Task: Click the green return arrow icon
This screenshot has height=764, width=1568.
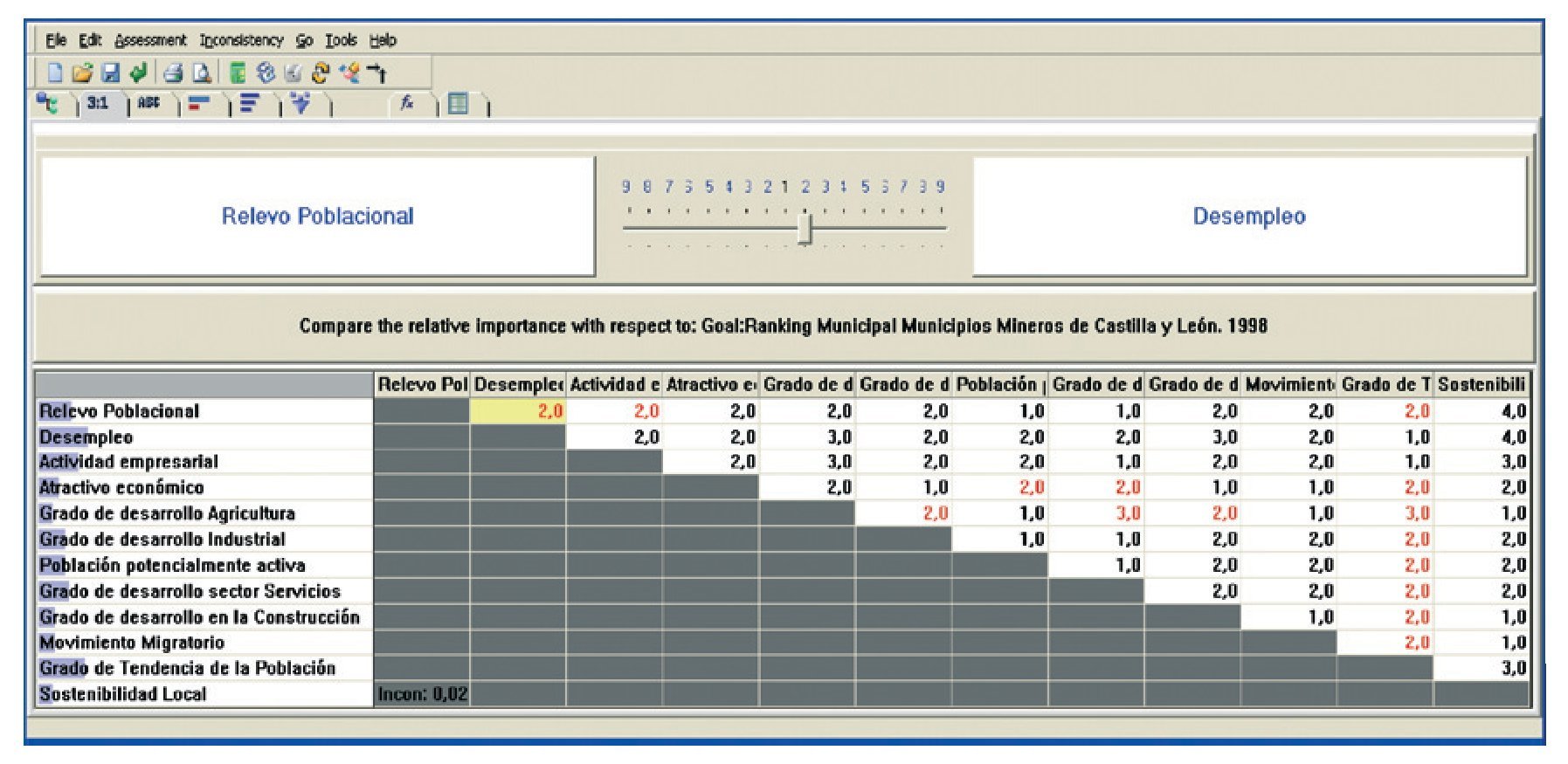Action: tap(138, 73)
